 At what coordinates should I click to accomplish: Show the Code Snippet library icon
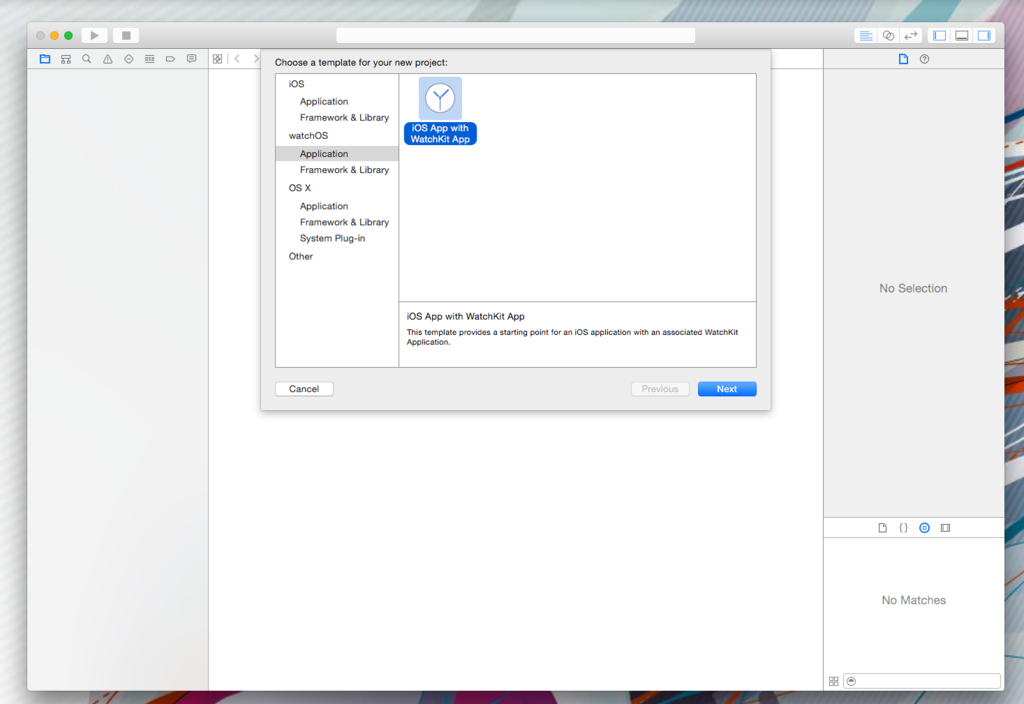903,528
